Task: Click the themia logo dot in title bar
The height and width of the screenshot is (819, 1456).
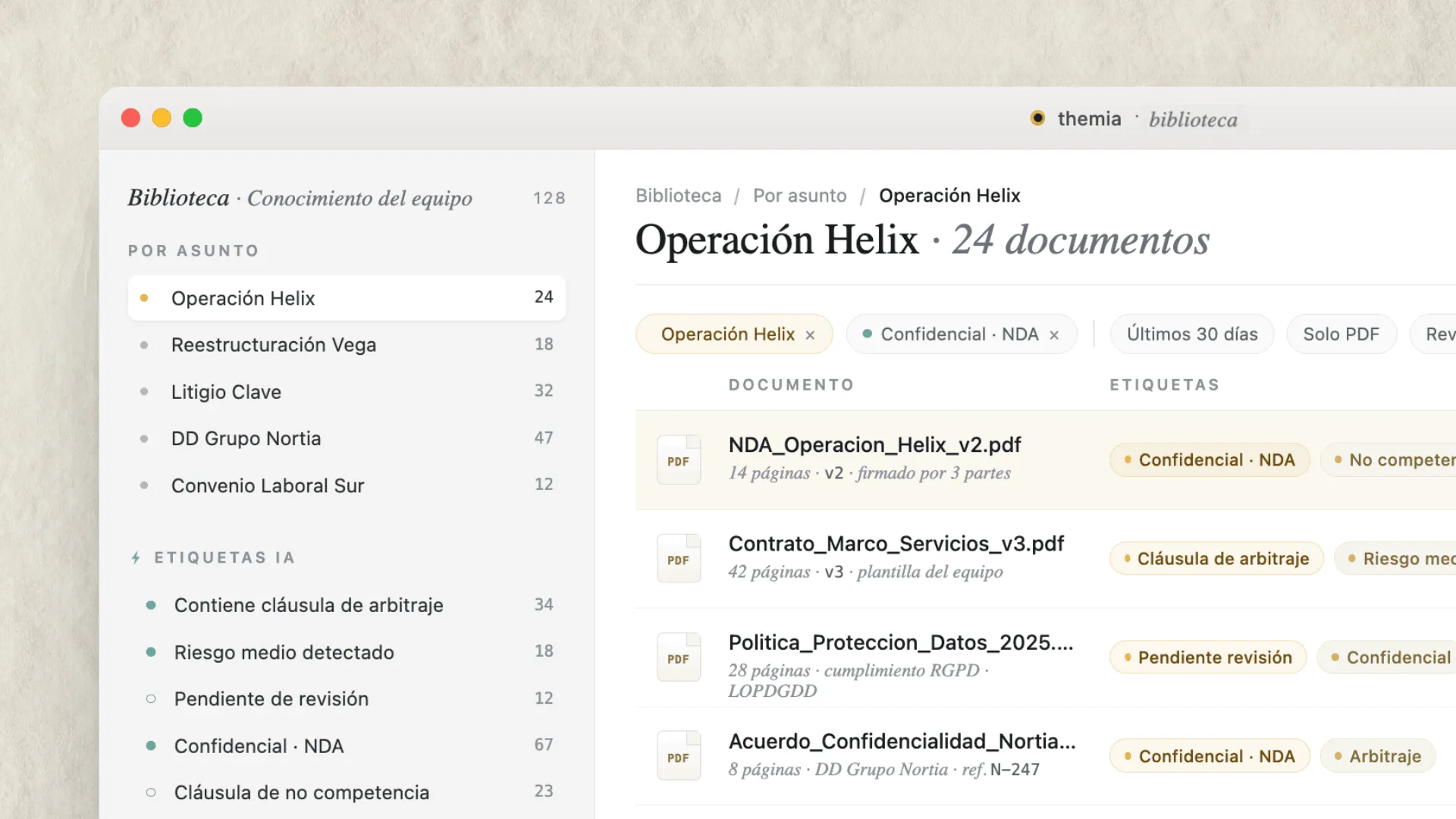Action: (x=1037, y=118)
